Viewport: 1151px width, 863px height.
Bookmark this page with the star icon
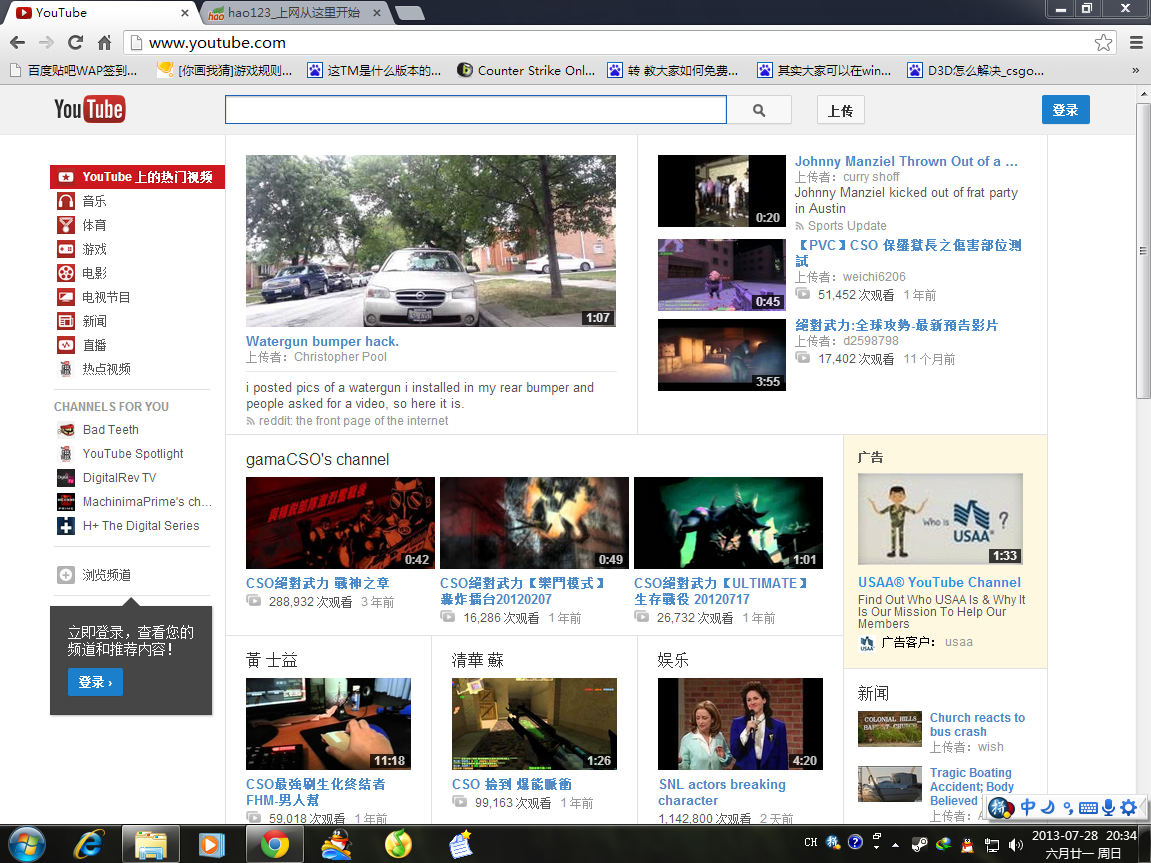[1103, 43]
